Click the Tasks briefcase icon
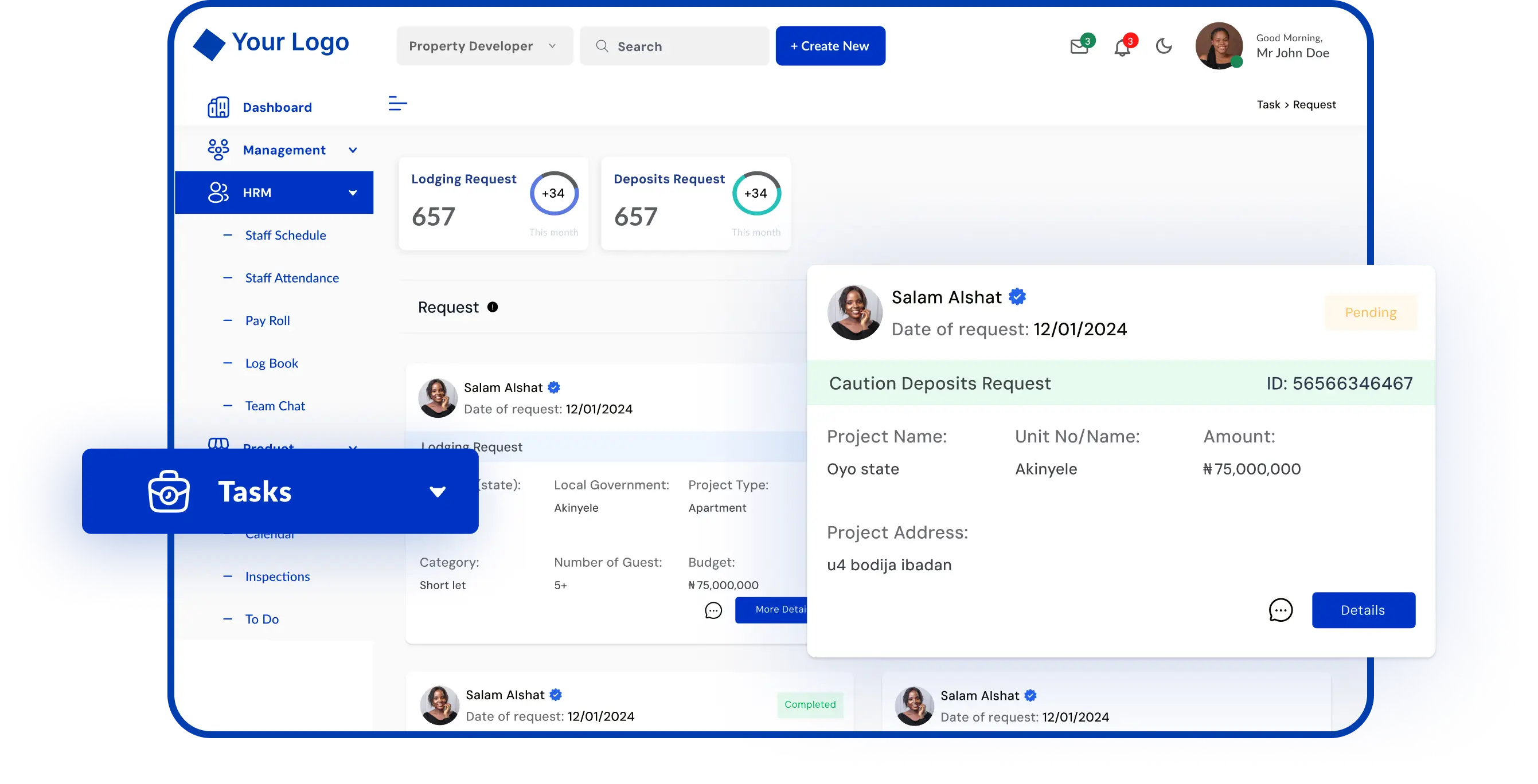1538x784 pixels. coord(169,492)
